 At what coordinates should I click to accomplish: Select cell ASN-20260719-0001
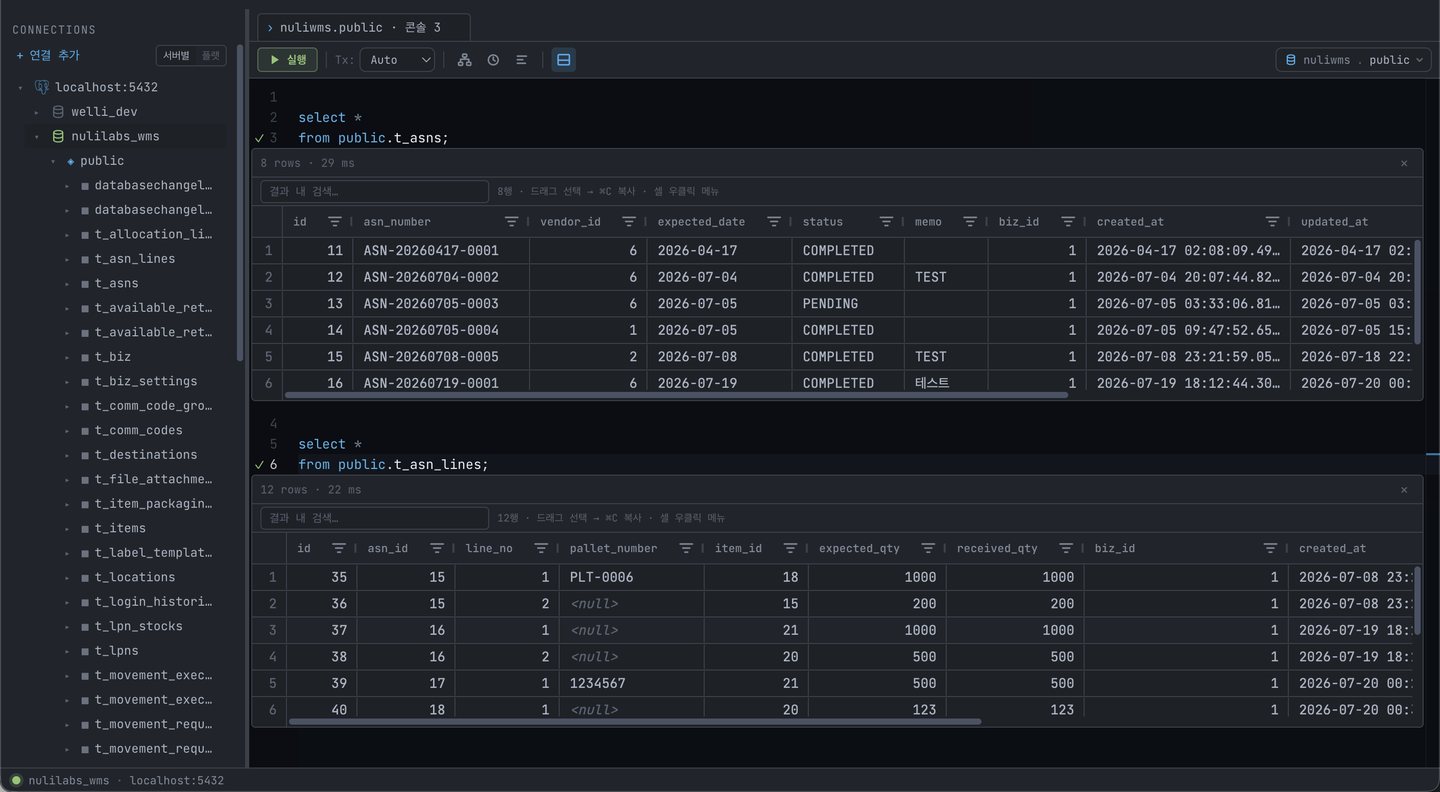coord(441,383)
